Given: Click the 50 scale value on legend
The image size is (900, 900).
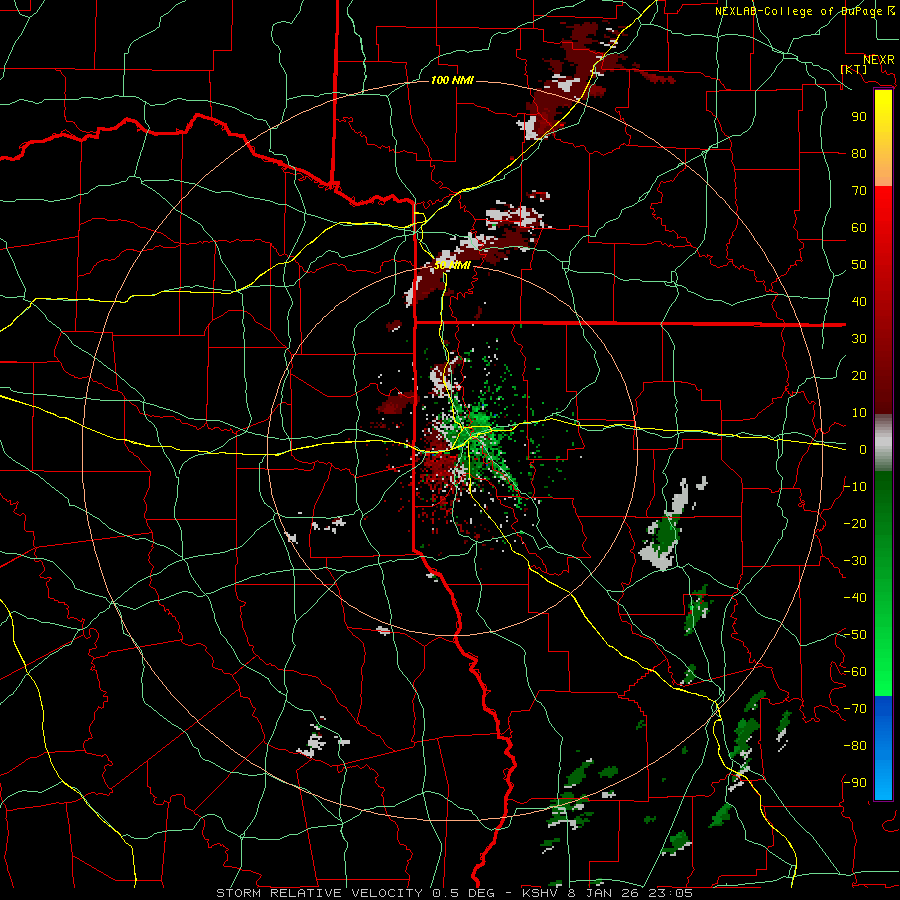Looking at the screenshot, I should coord(859,265).
